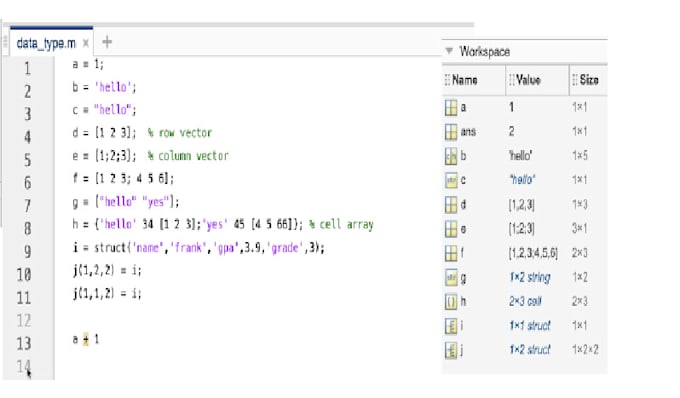Select the struct icon of variable i
Screen dimensions: 680x398
(x=451, y=326)
